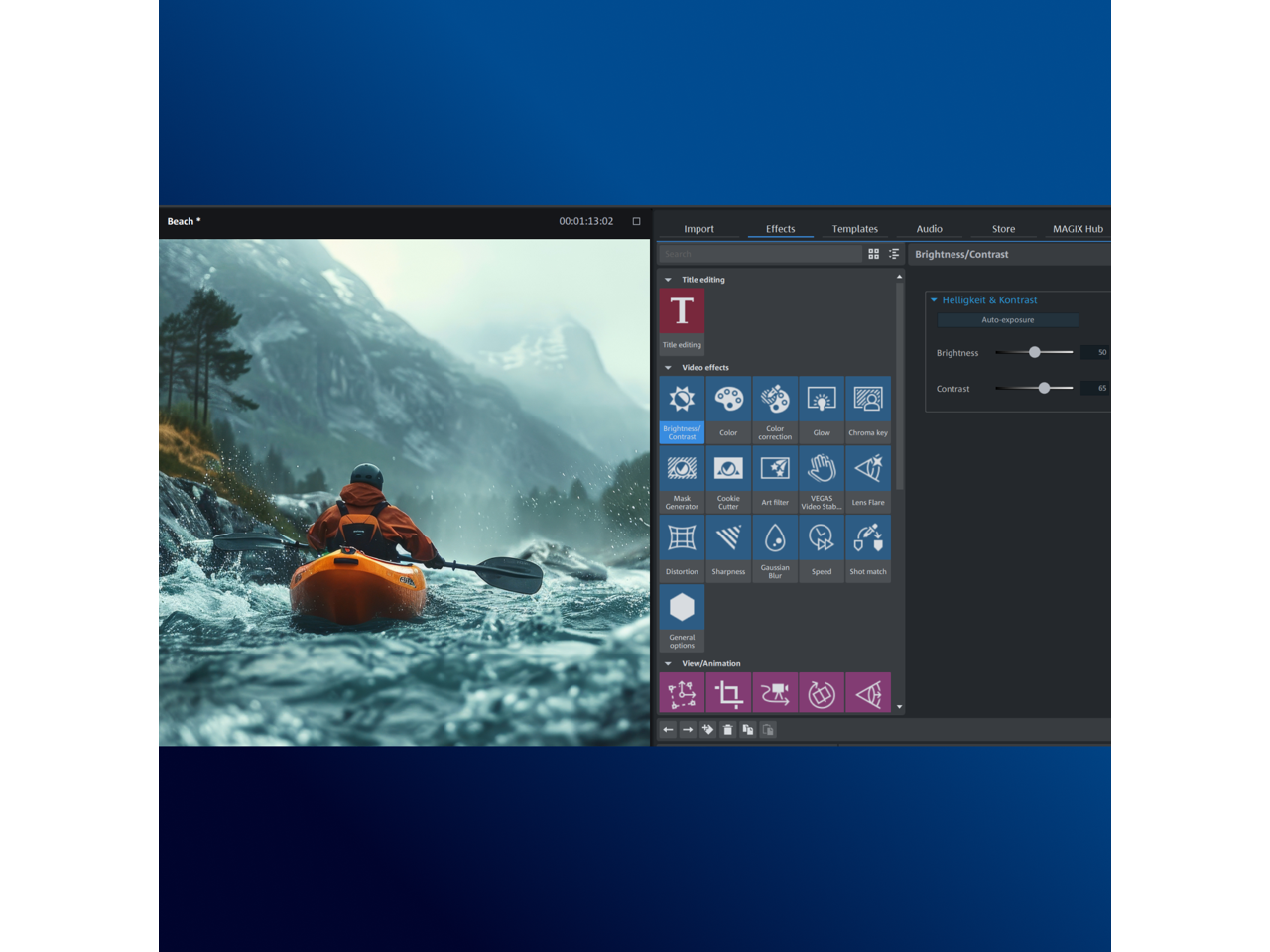This screenshot has width=1270, height=952.
Task: Click the Shot match effect tile
Action: point(868,547)
